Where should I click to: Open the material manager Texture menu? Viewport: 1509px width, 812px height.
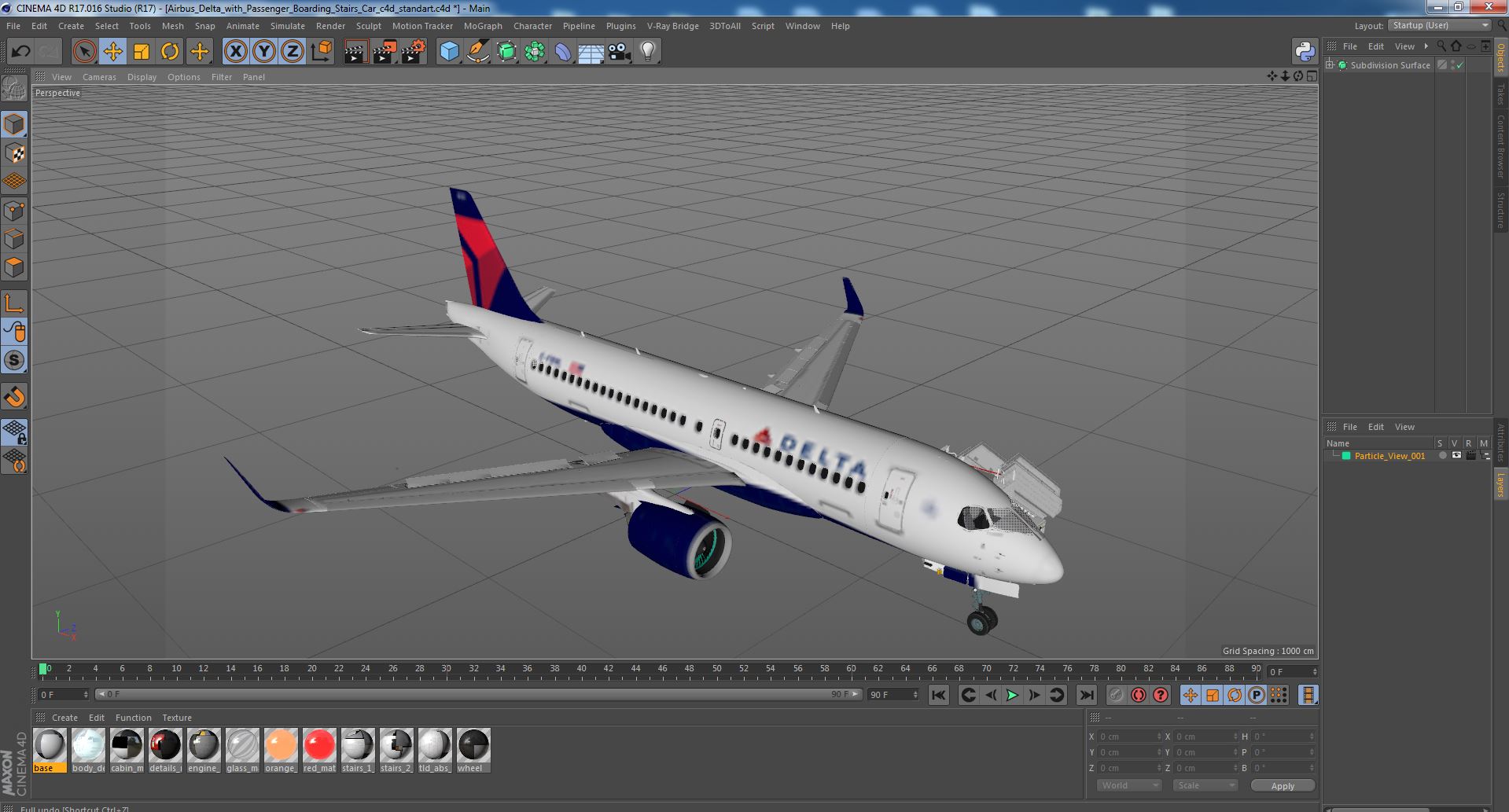(177, 718)
